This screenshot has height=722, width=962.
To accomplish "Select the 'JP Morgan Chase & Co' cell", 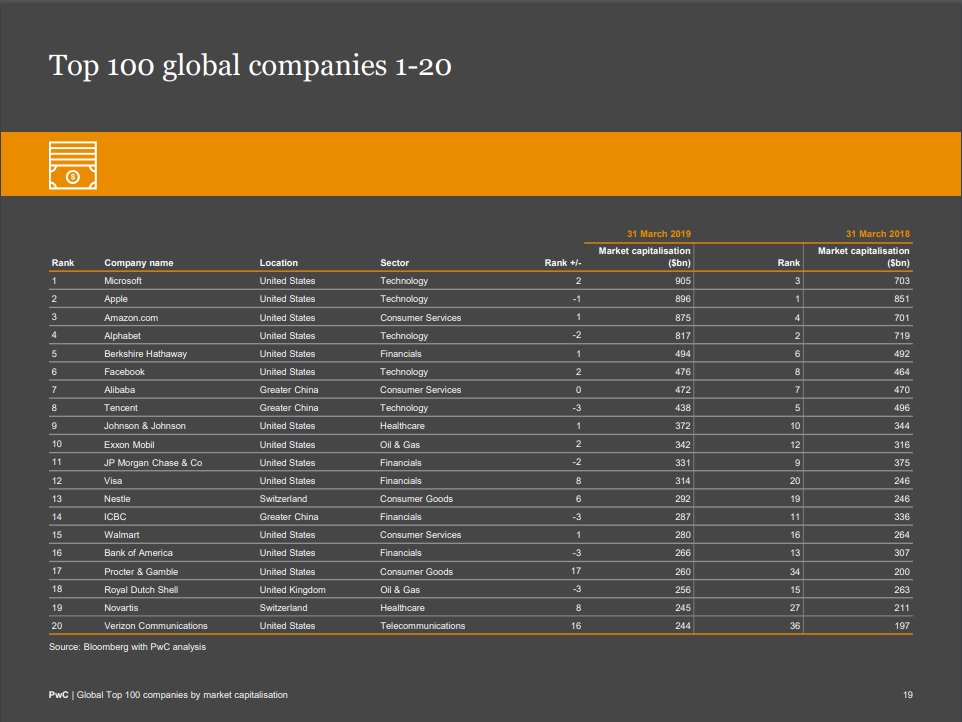I will click(153, 463).
